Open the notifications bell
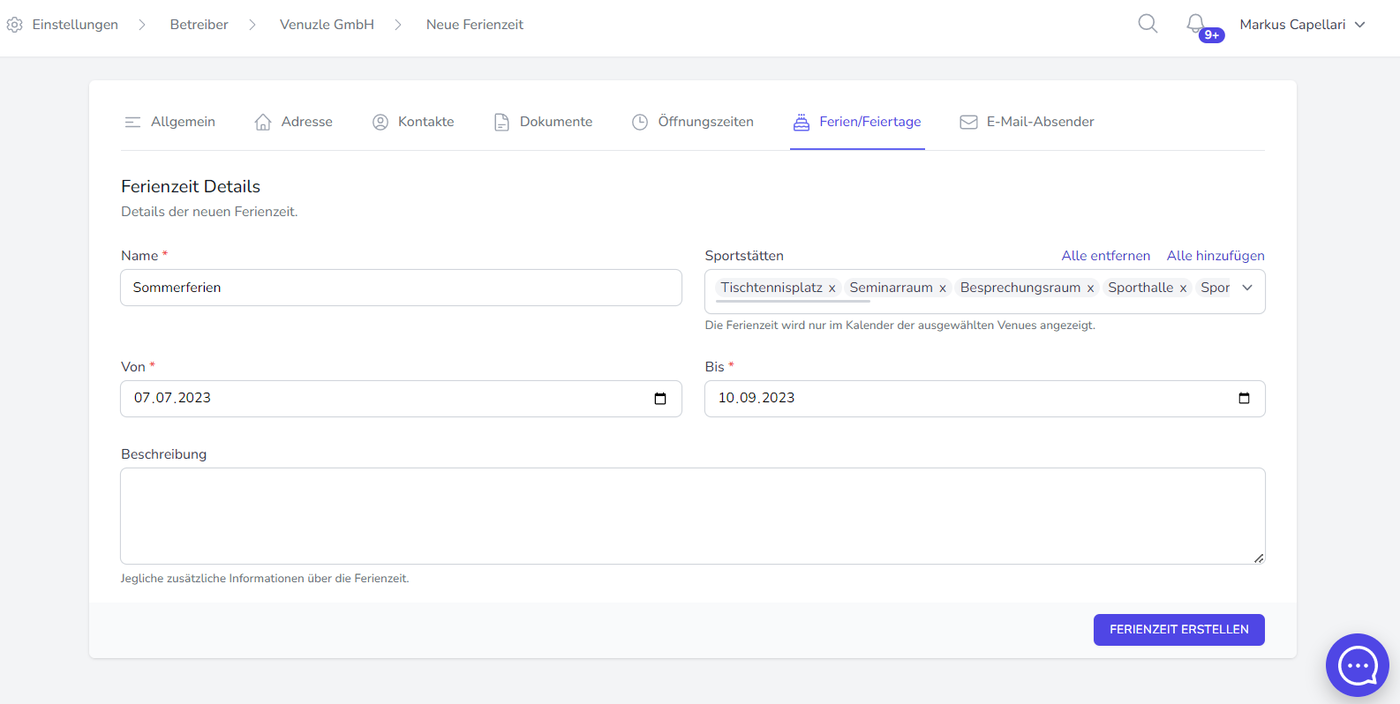 [1196, 24]
